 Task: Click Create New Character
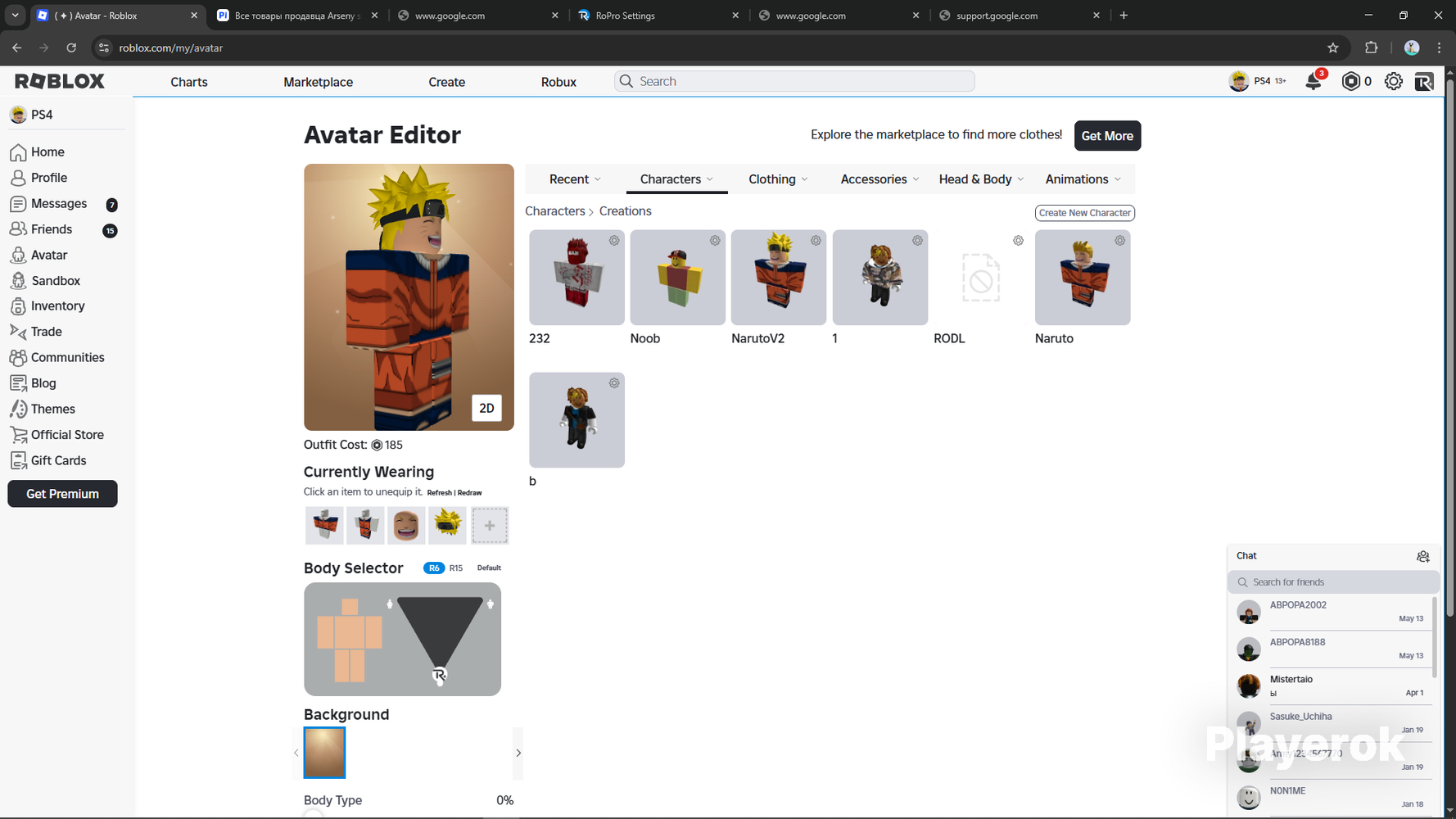1085,213
